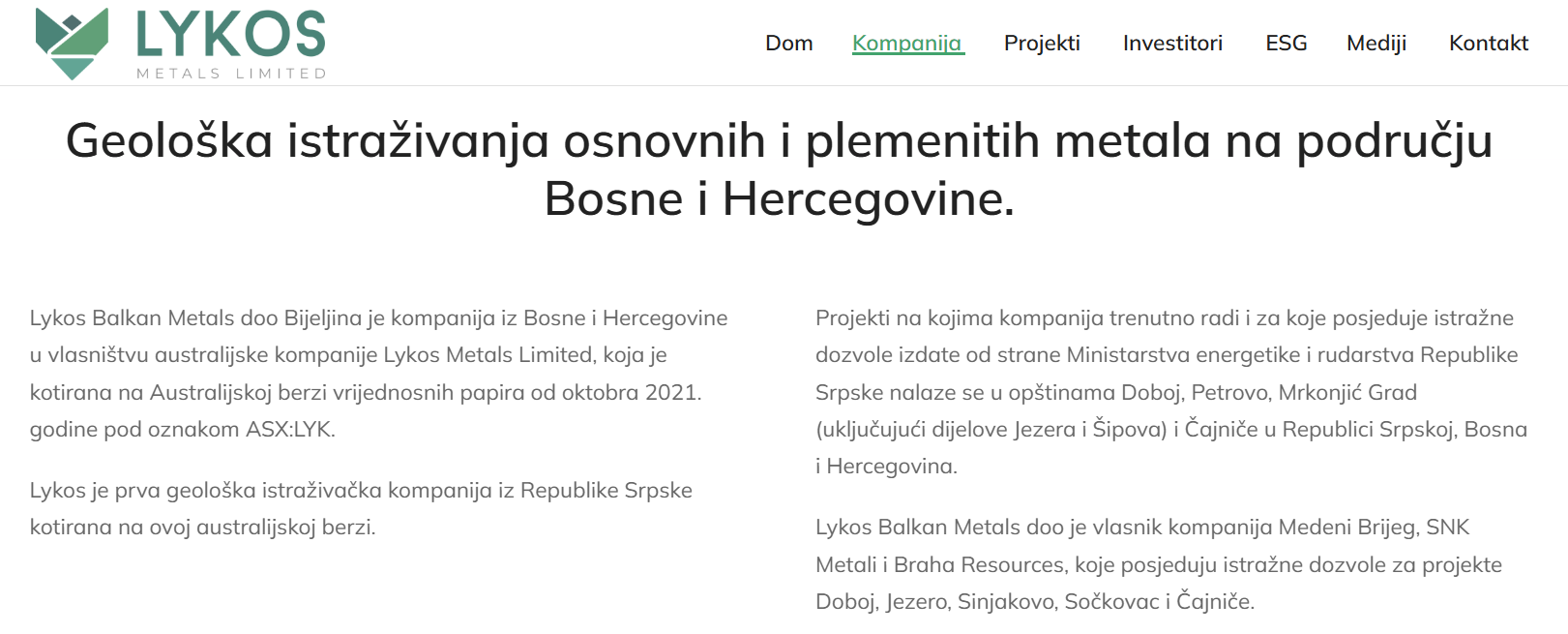Open the Investitori navigation link

pyautogui.click(x=1172, y=44)
